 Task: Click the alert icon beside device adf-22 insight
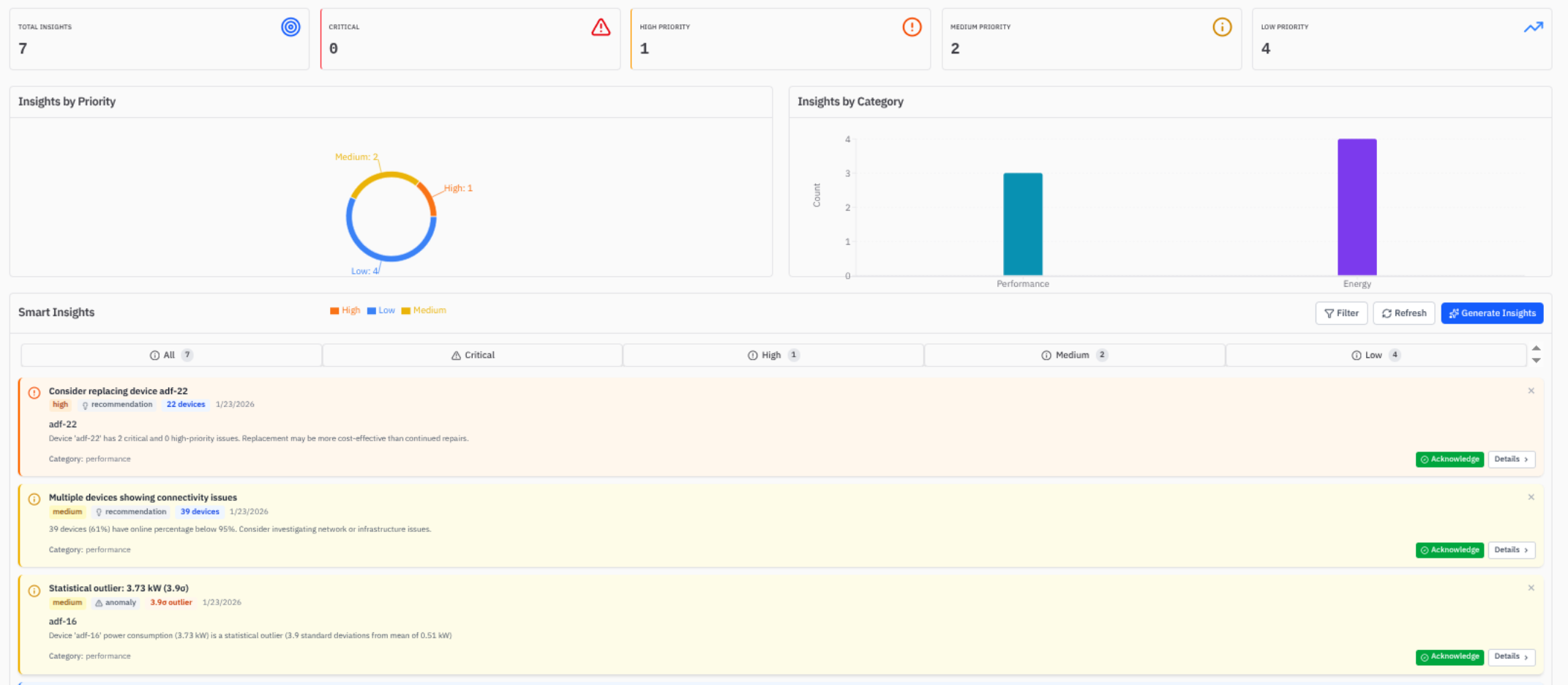tap(34, 393)
